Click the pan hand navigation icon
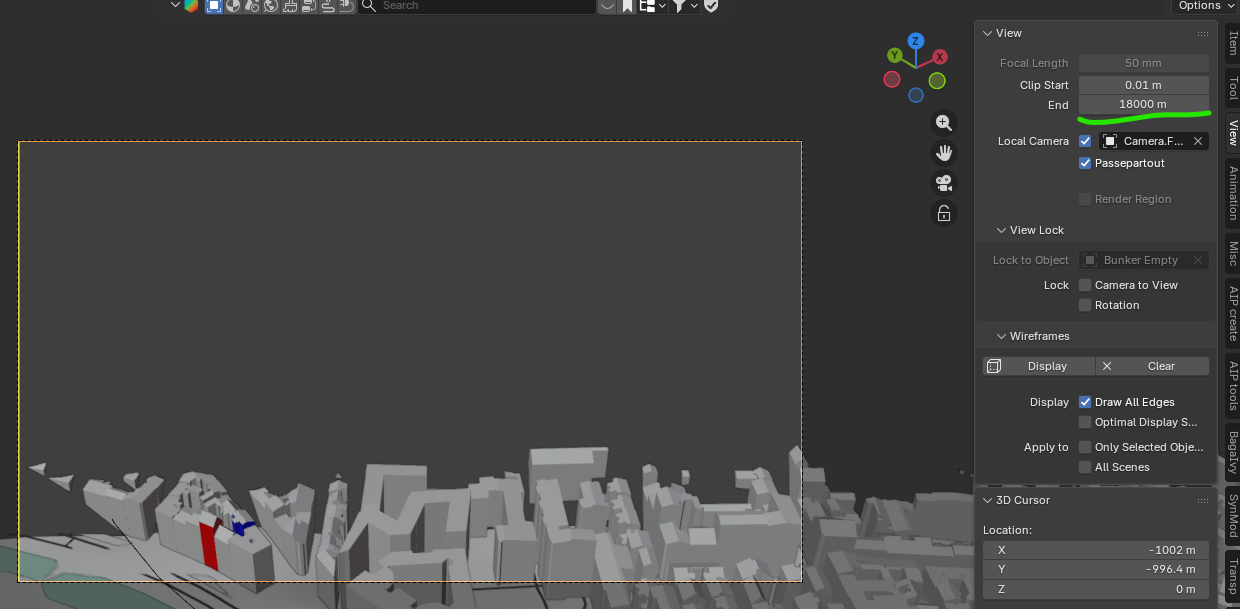This screenshot has width=1240, height=609. click(943, 153)
